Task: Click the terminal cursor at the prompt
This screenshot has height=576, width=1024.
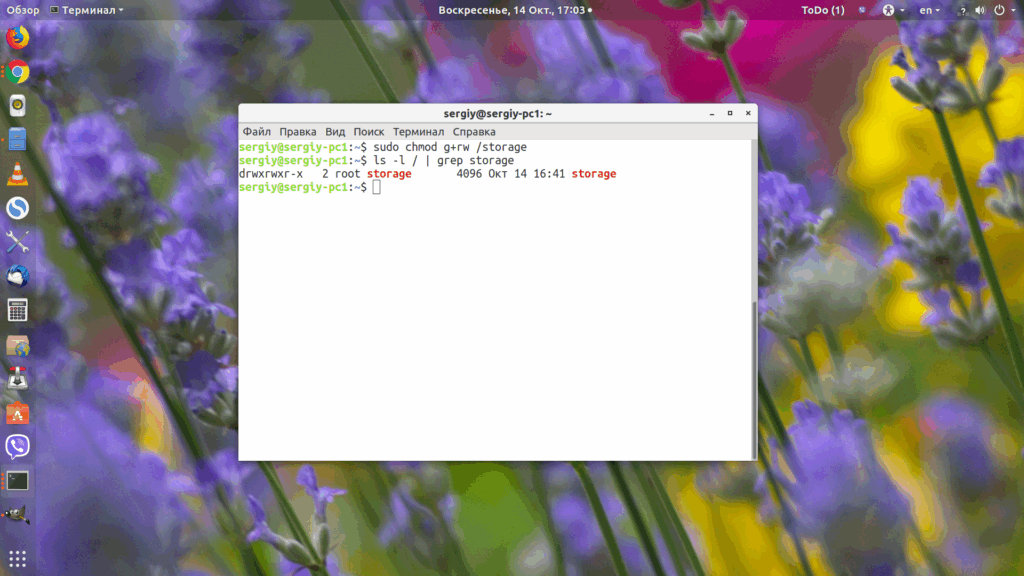Action: point(377,187)
